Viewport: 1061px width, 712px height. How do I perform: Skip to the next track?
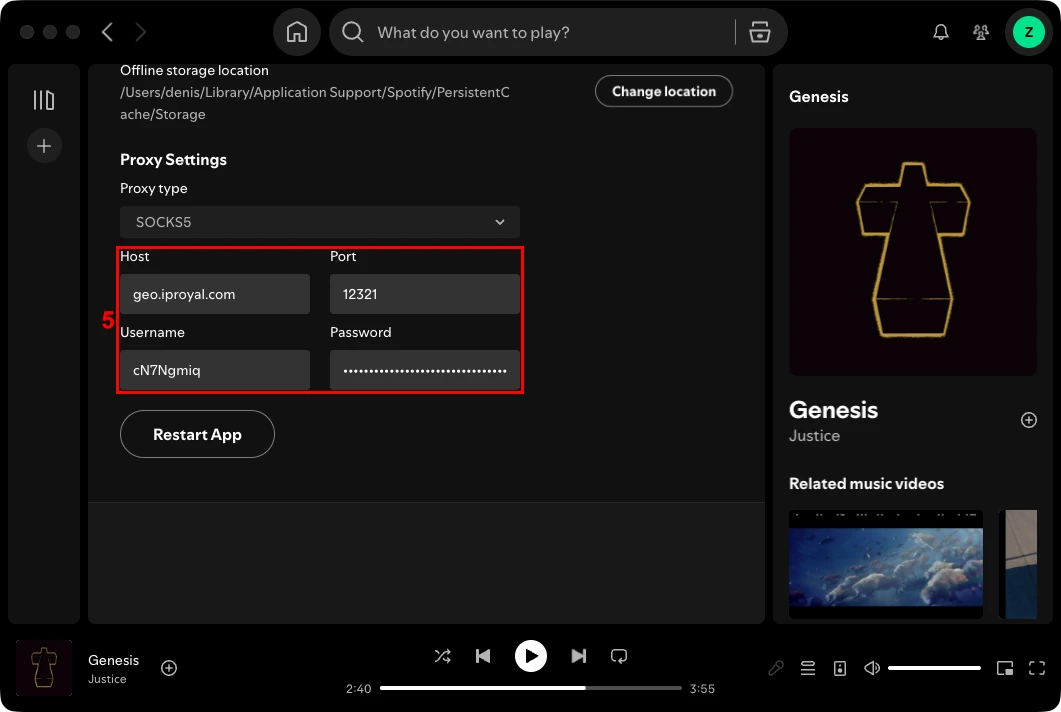click(579, 656)
